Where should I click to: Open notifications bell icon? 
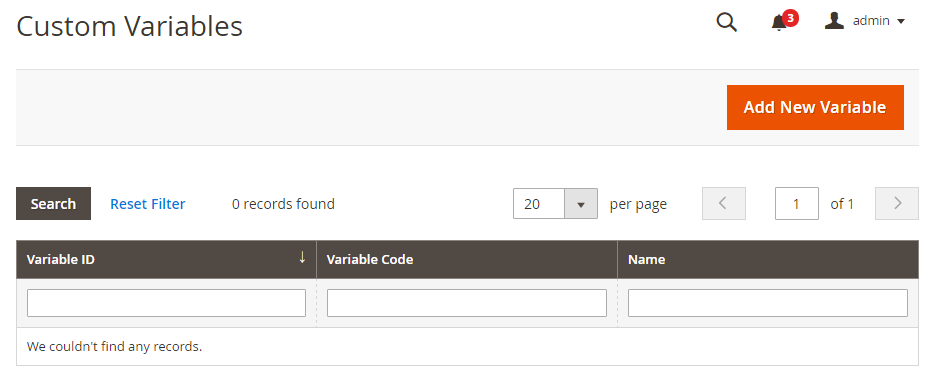click(779, 23)
